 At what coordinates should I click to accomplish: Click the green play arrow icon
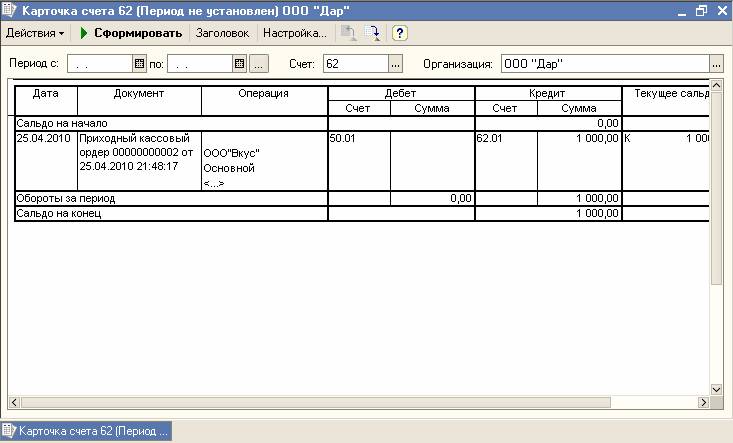(84, 33)
